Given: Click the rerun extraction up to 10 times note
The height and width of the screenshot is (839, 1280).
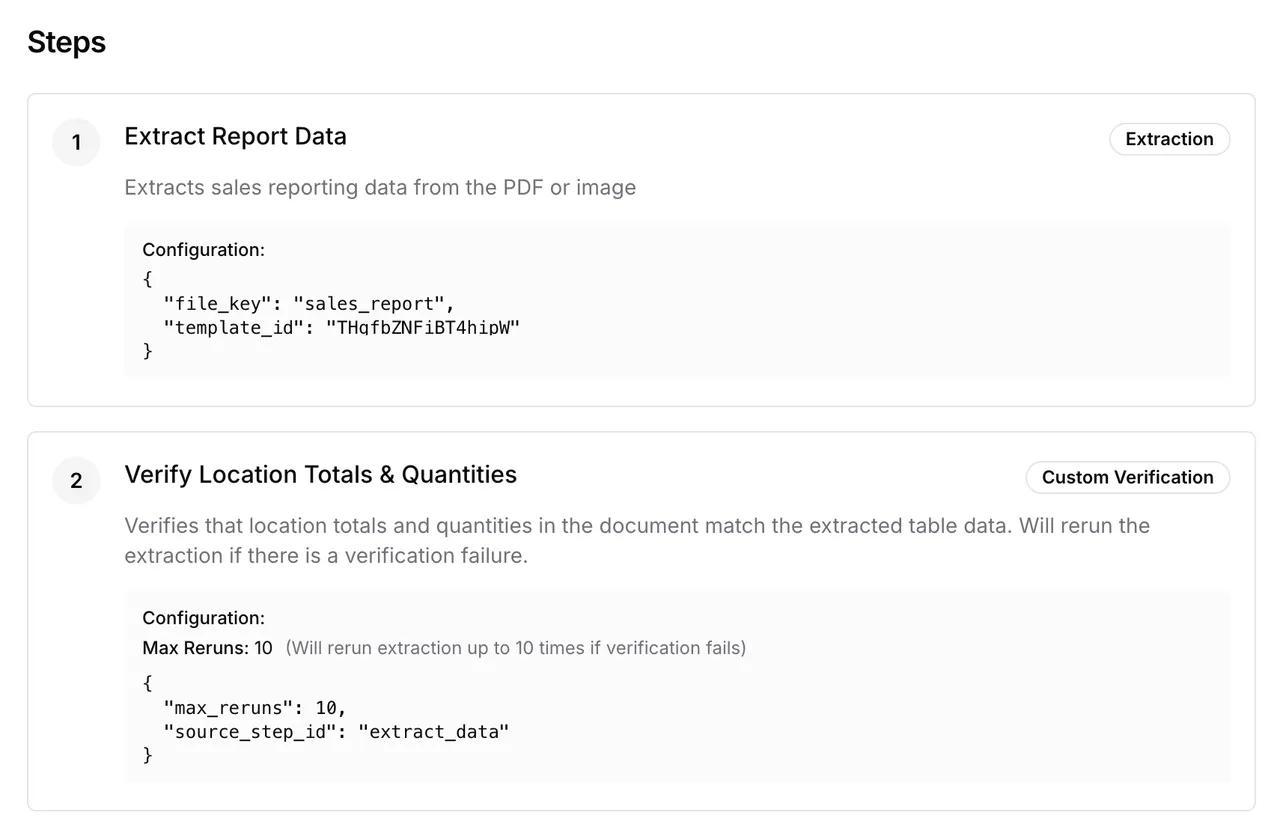Looking at the screenshot, I should 516,648.
